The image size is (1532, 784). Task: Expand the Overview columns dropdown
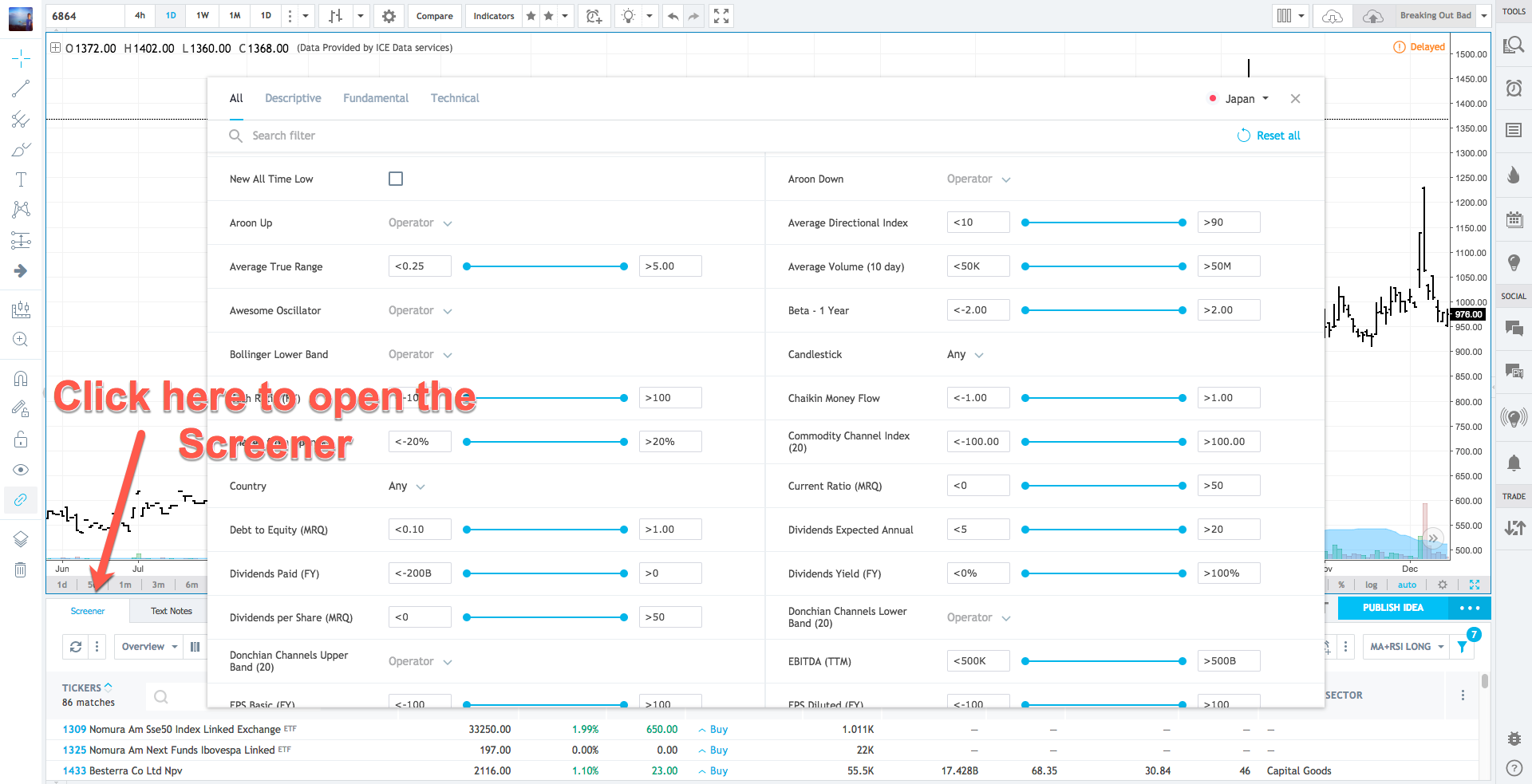(149, 647)
